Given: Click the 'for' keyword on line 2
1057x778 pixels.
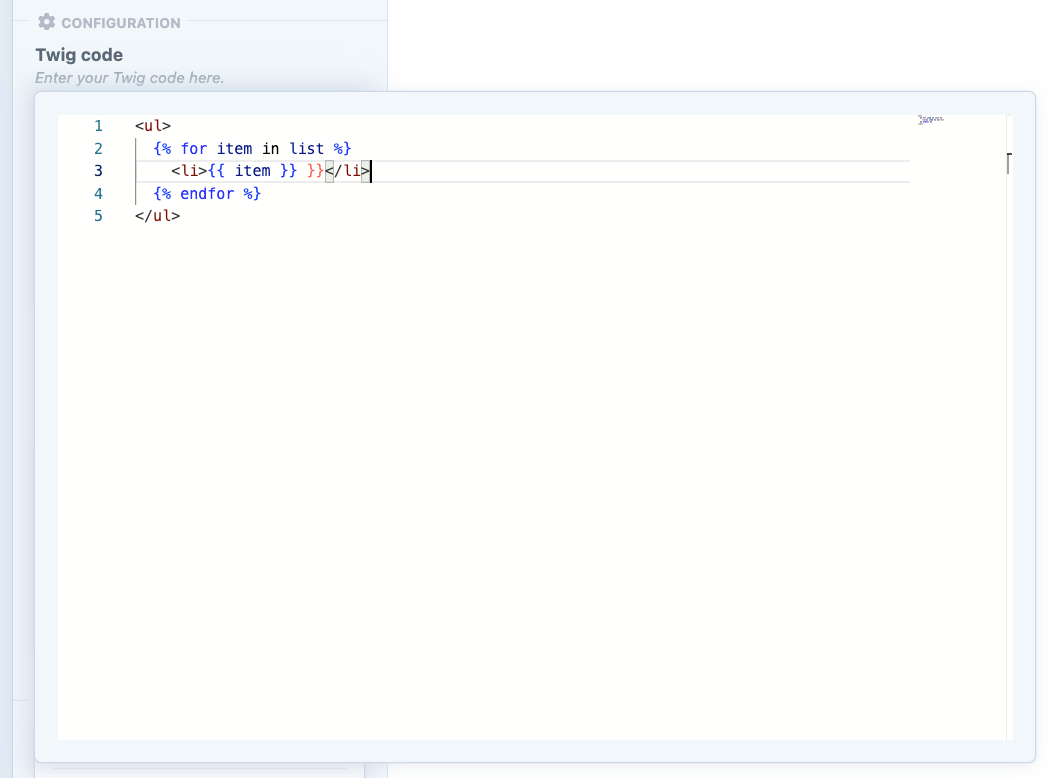Looking at the screenshot, I should click(194, 148).
